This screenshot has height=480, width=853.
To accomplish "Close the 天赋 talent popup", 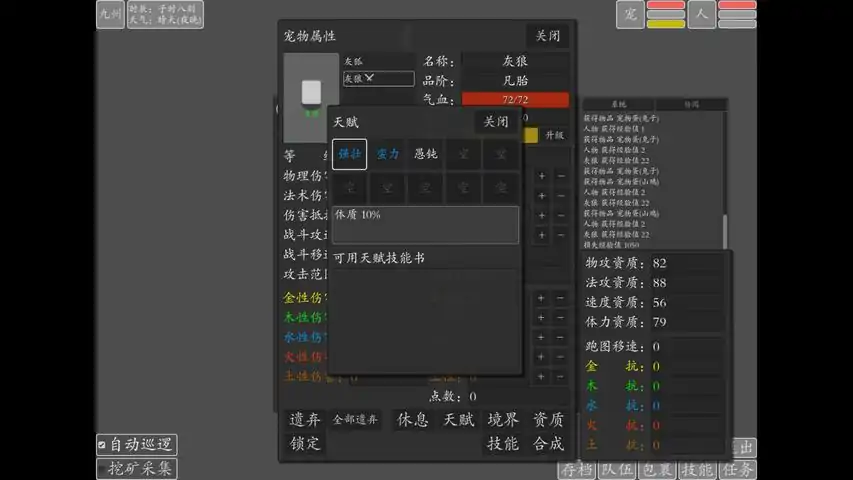I will coord(496,122).
